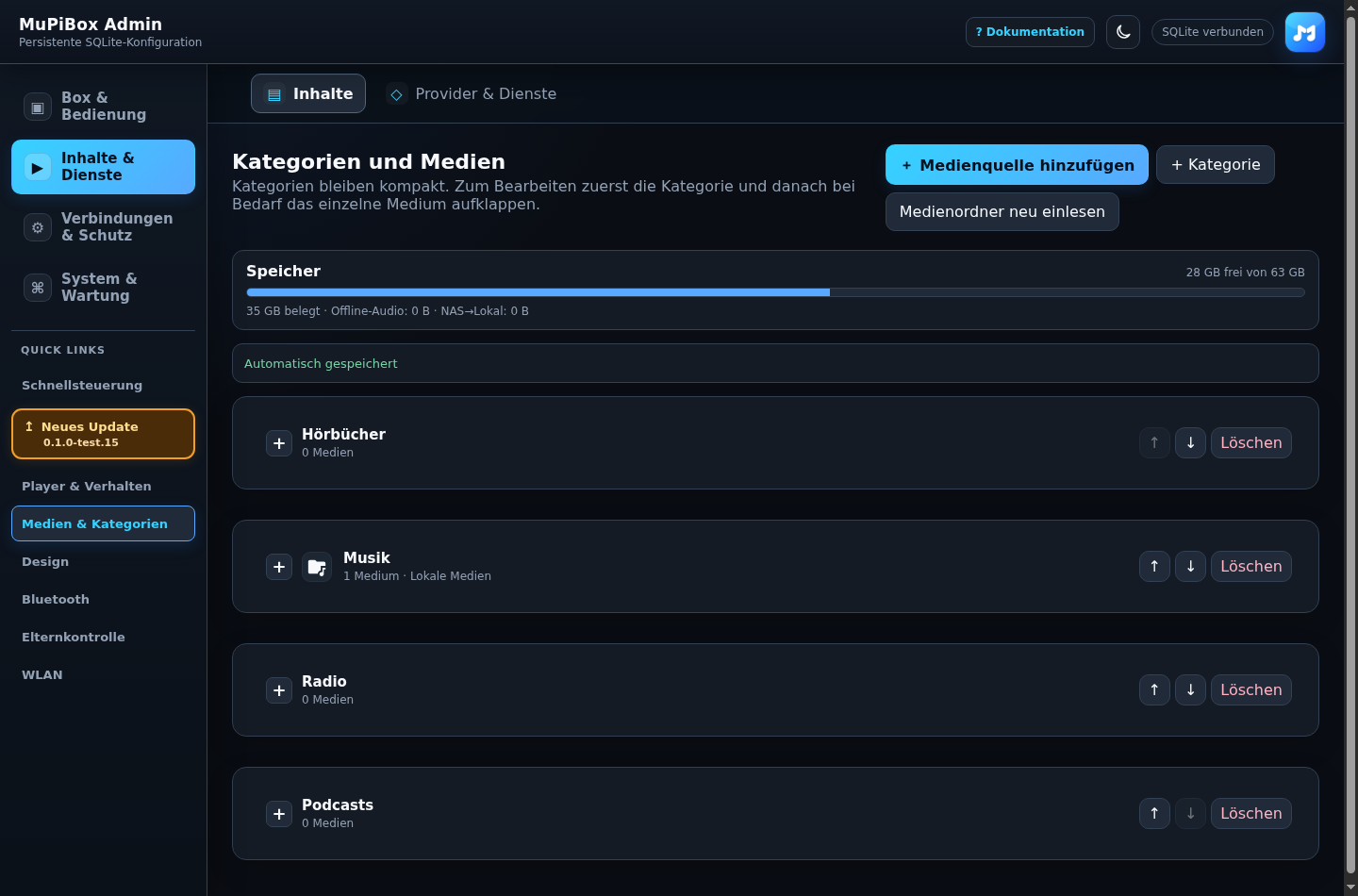Screen dimensions: 1358x896
Task: Move Musik category up
Action: [x=1154, y=567]
